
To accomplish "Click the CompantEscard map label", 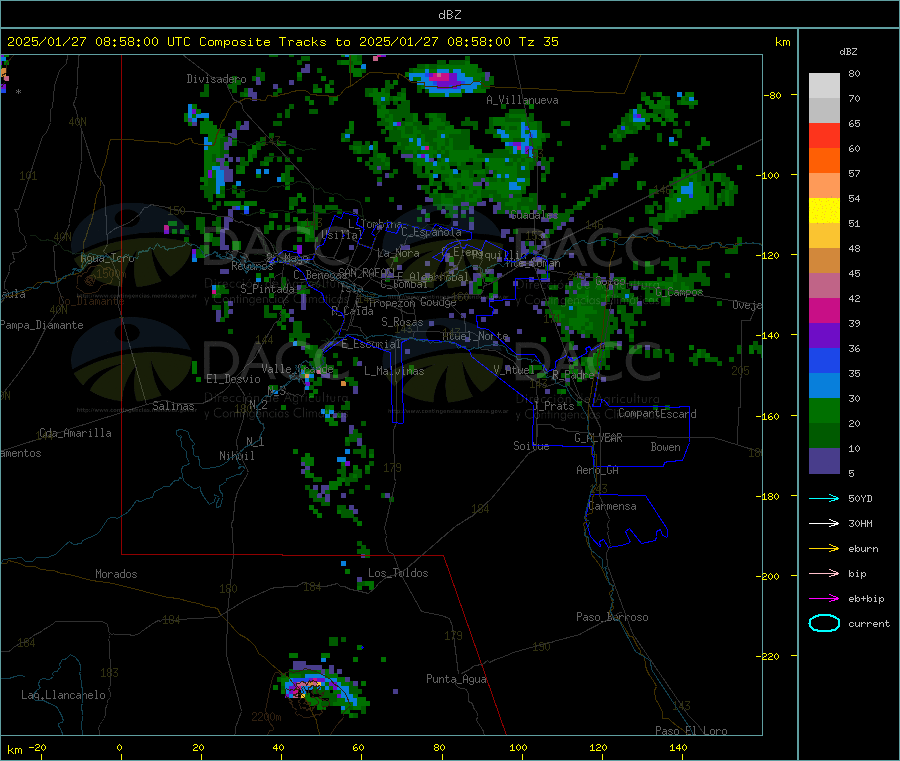I will 657,413.
